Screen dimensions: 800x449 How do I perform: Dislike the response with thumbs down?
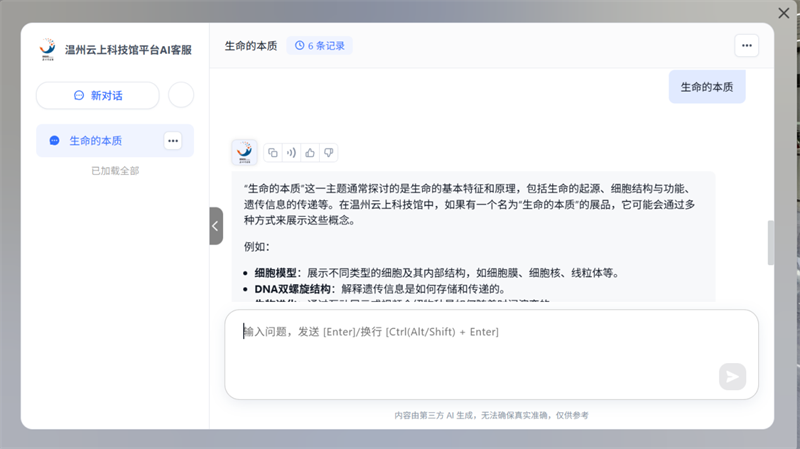(x=328, y=153)
